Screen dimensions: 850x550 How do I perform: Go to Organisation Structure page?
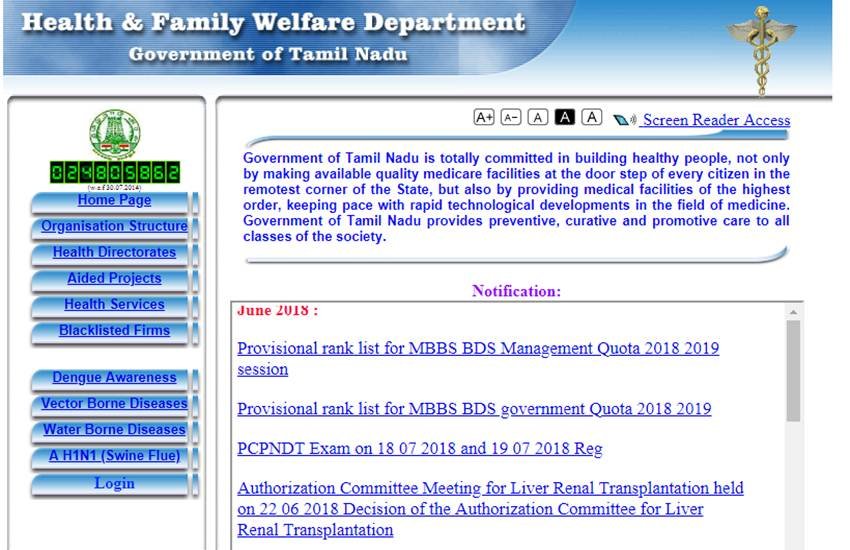pos(114,227)
